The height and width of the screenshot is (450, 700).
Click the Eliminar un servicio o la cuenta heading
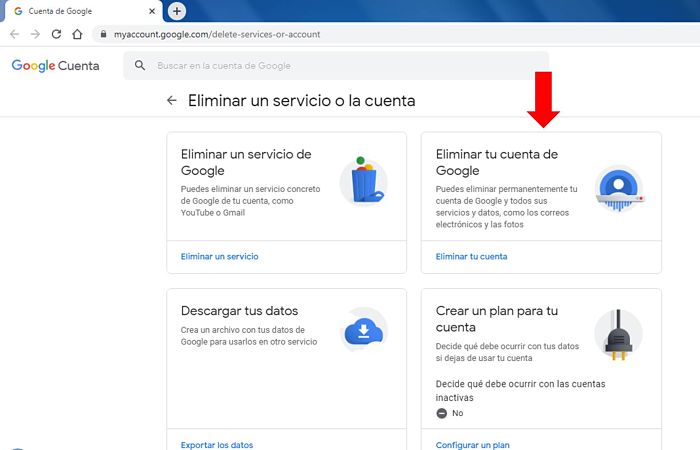[x=301, y=101]
